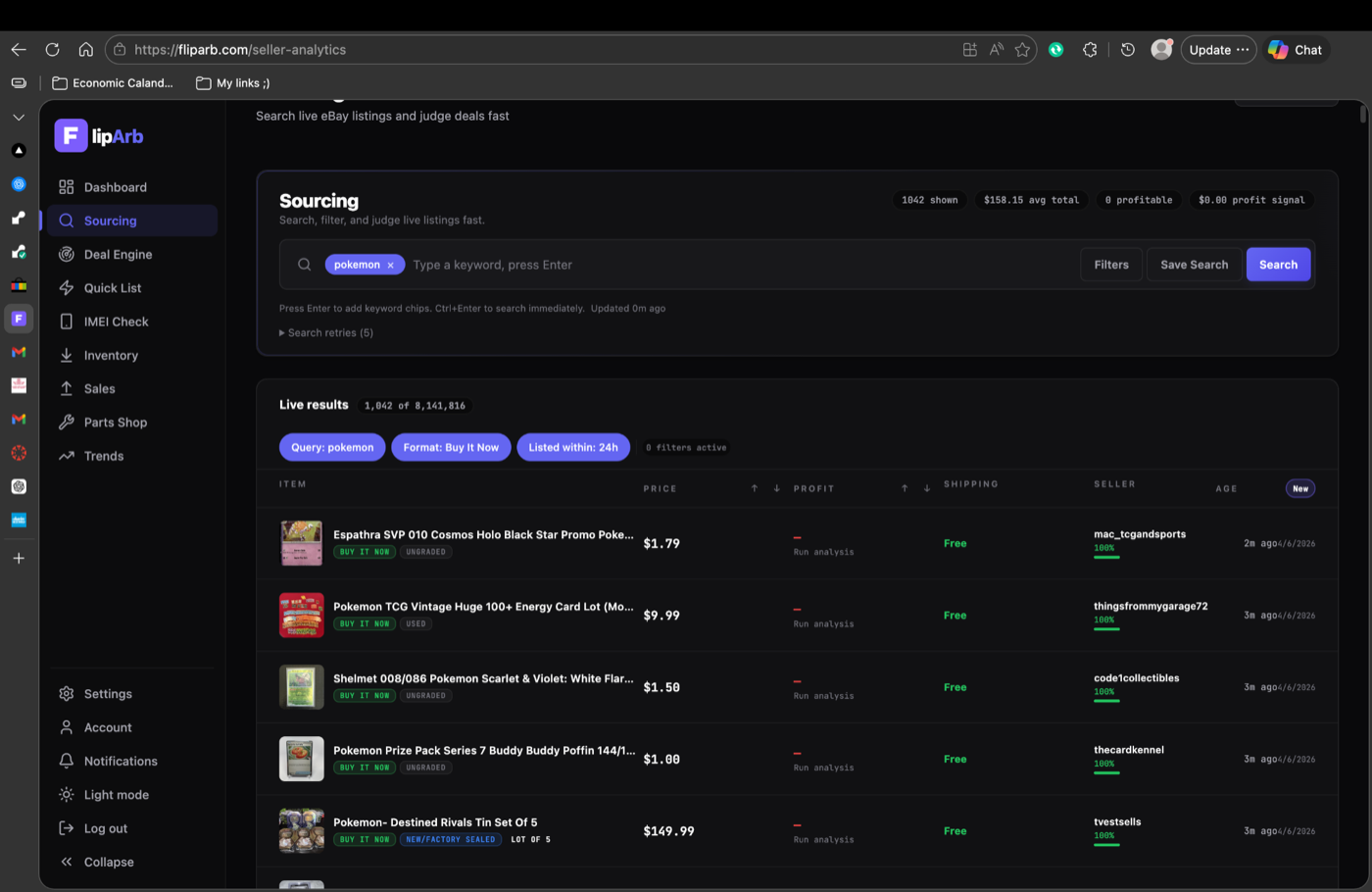The width and height of the screenshot is (1372, 892).
Task: Add this page to favorites star
Action: [x=1022, y=50]
